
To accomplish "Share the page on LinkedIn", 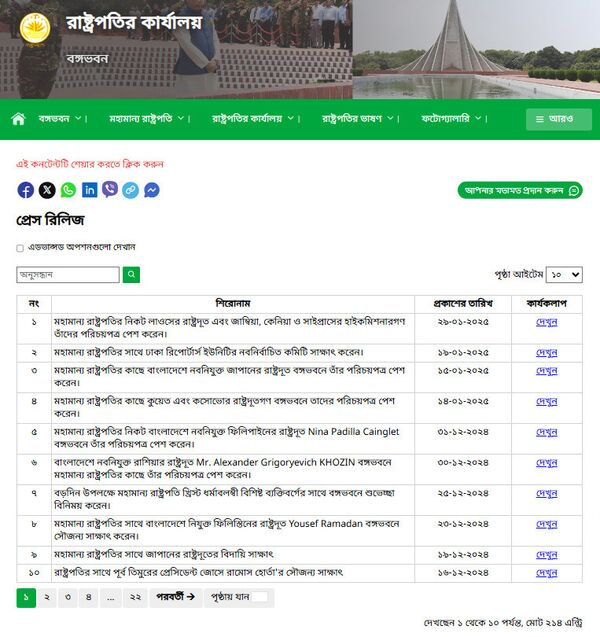I will [89, 190].
